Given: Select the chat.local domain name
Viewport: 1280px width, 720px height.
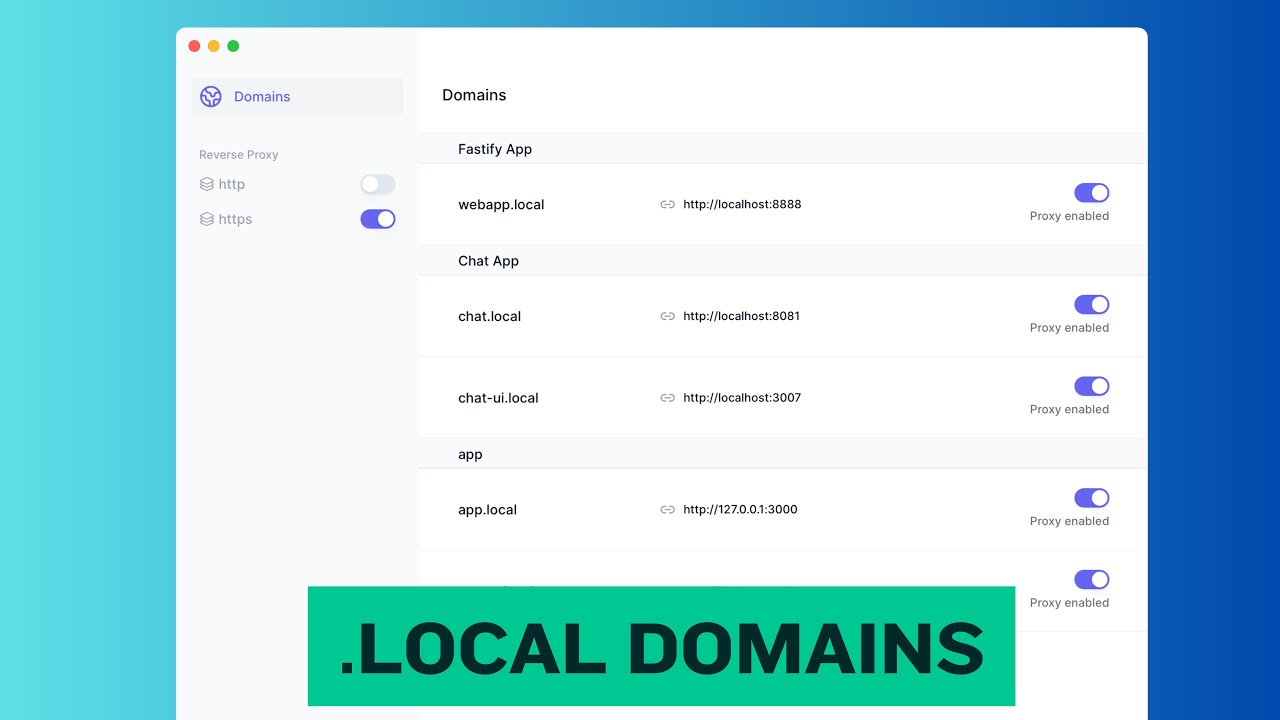Looking at the screenshot, I should (490, 316).
